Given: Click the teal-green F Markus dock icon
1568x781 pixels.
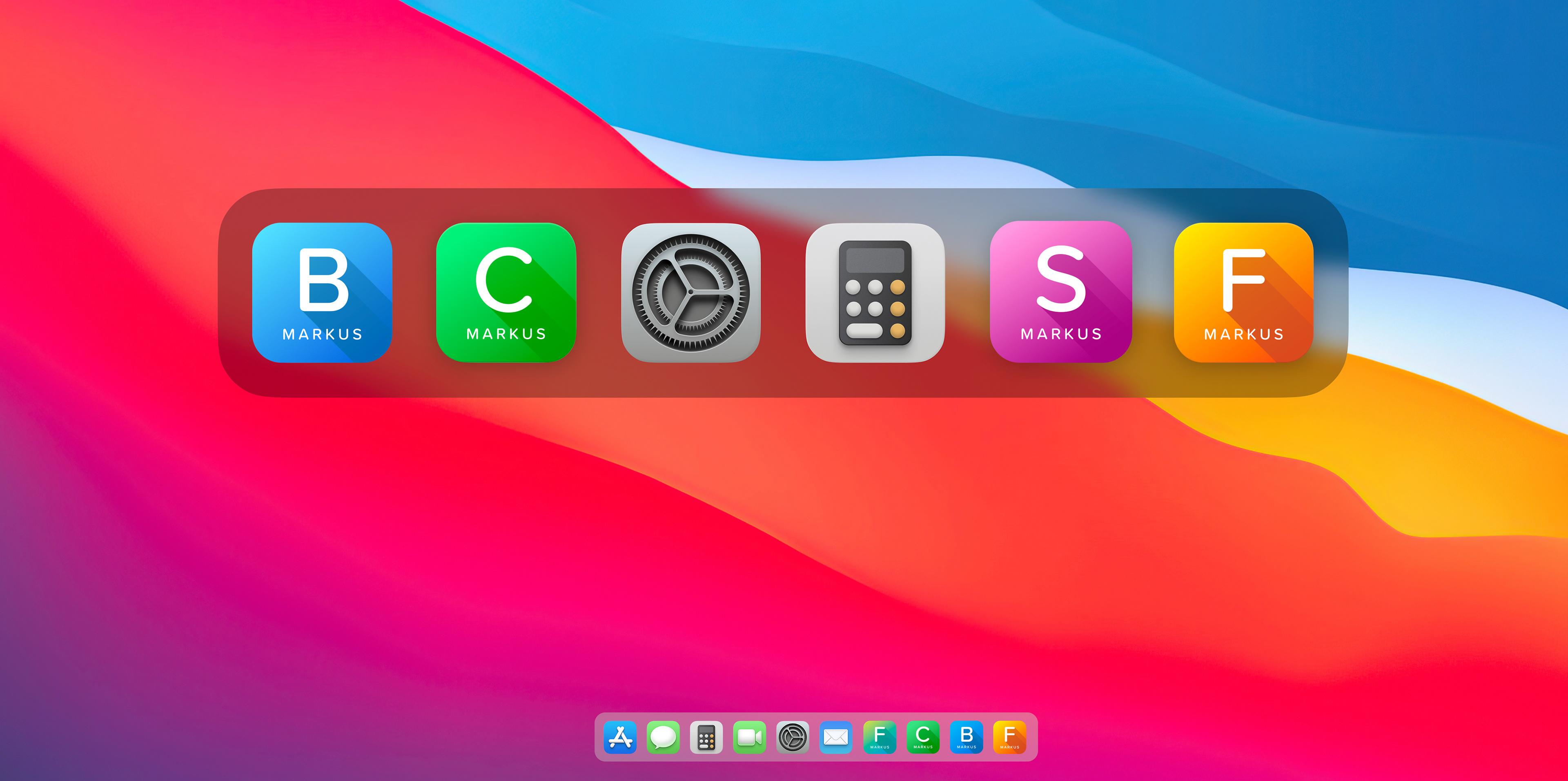Looking at the screenshot, I should 880,737.
